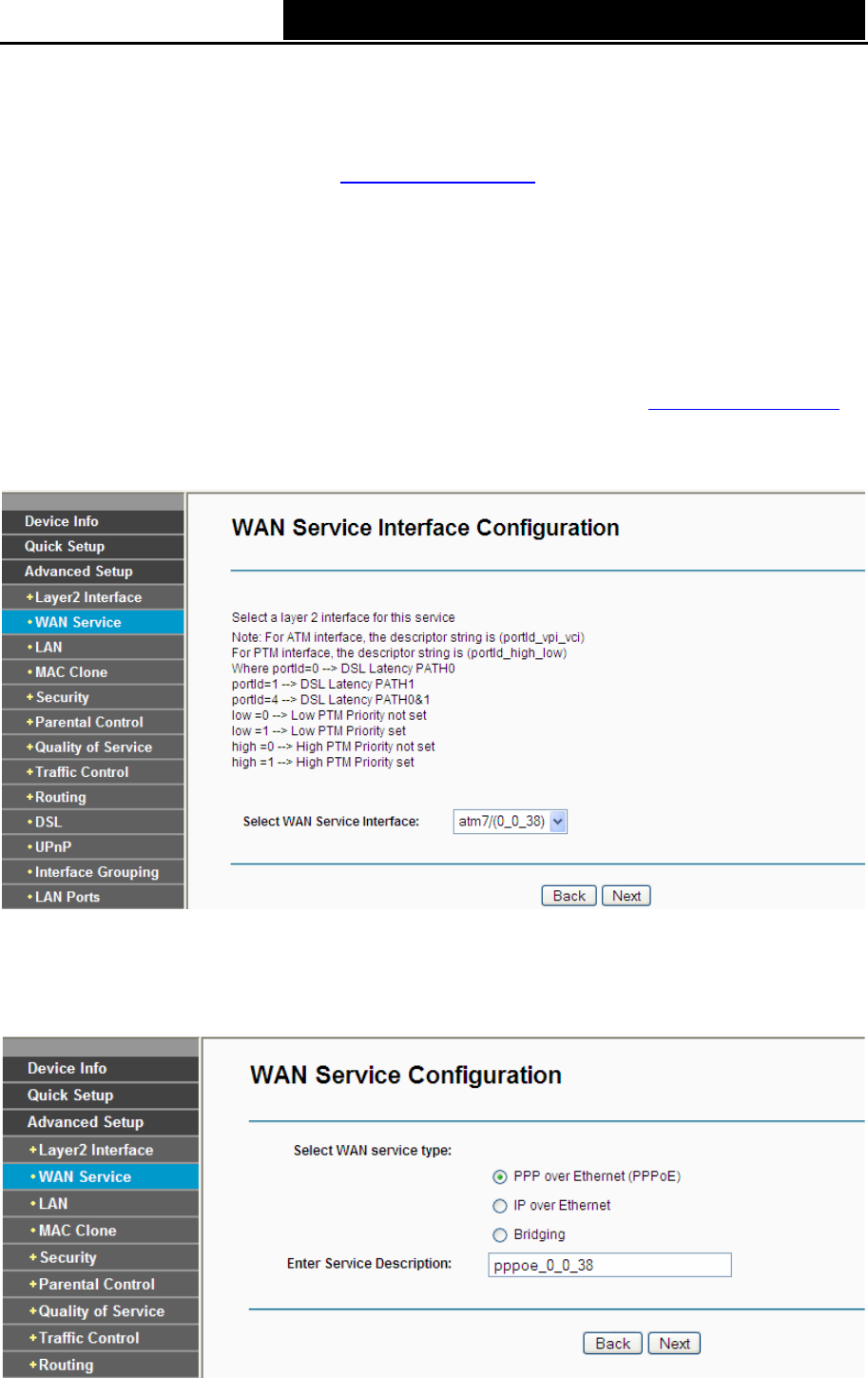Select the IP over Ethernet radio button
This screenshot has width=868, height=1378.
point(500,1206)
